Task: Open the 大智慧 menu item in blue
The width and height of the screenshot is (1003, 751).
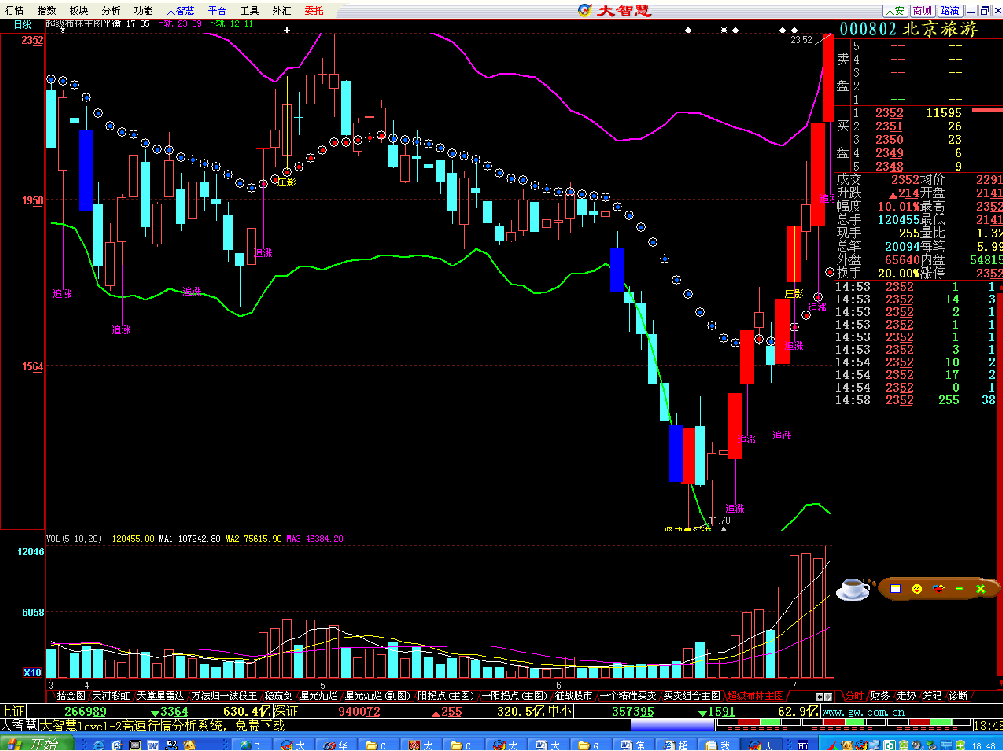Action: (180, 10)
